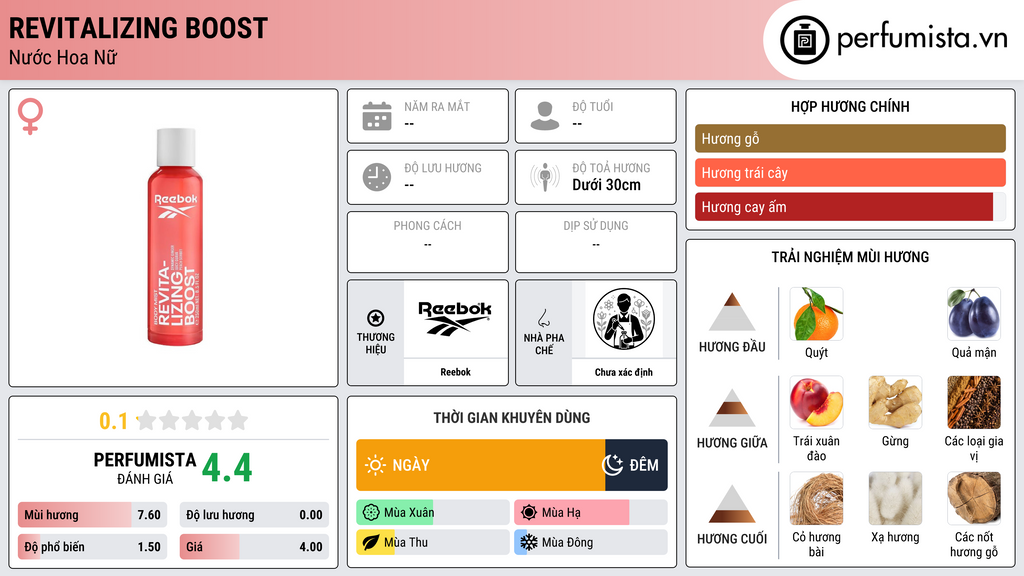The width and height of the screenshot is (1024, 576).
Task: Click the Trải nghiệm mùi hương heading
Action: [x=850, y=257]
